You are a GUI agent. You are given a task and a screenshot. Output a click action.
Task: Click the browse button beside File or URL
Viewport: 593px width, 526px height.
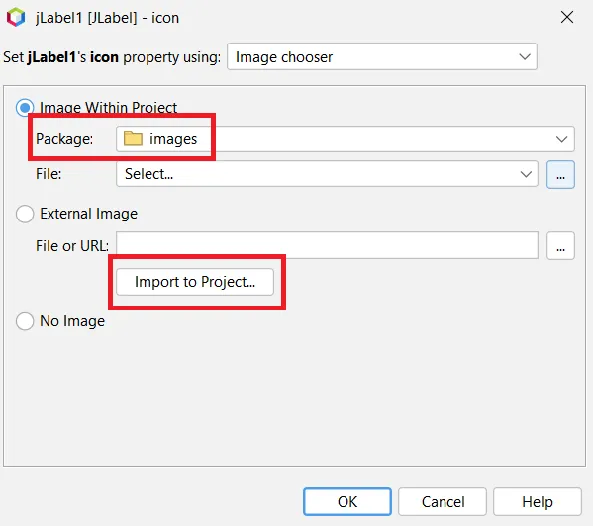(x=560, y=245)
